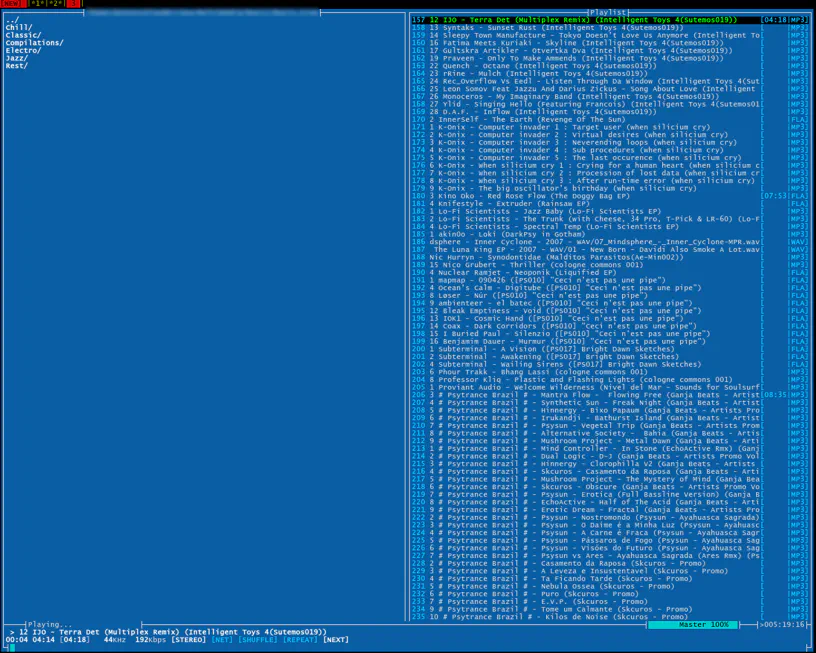
Task: Click the Playing... status label
Action: pyautogui.click(x=50, y=624)
